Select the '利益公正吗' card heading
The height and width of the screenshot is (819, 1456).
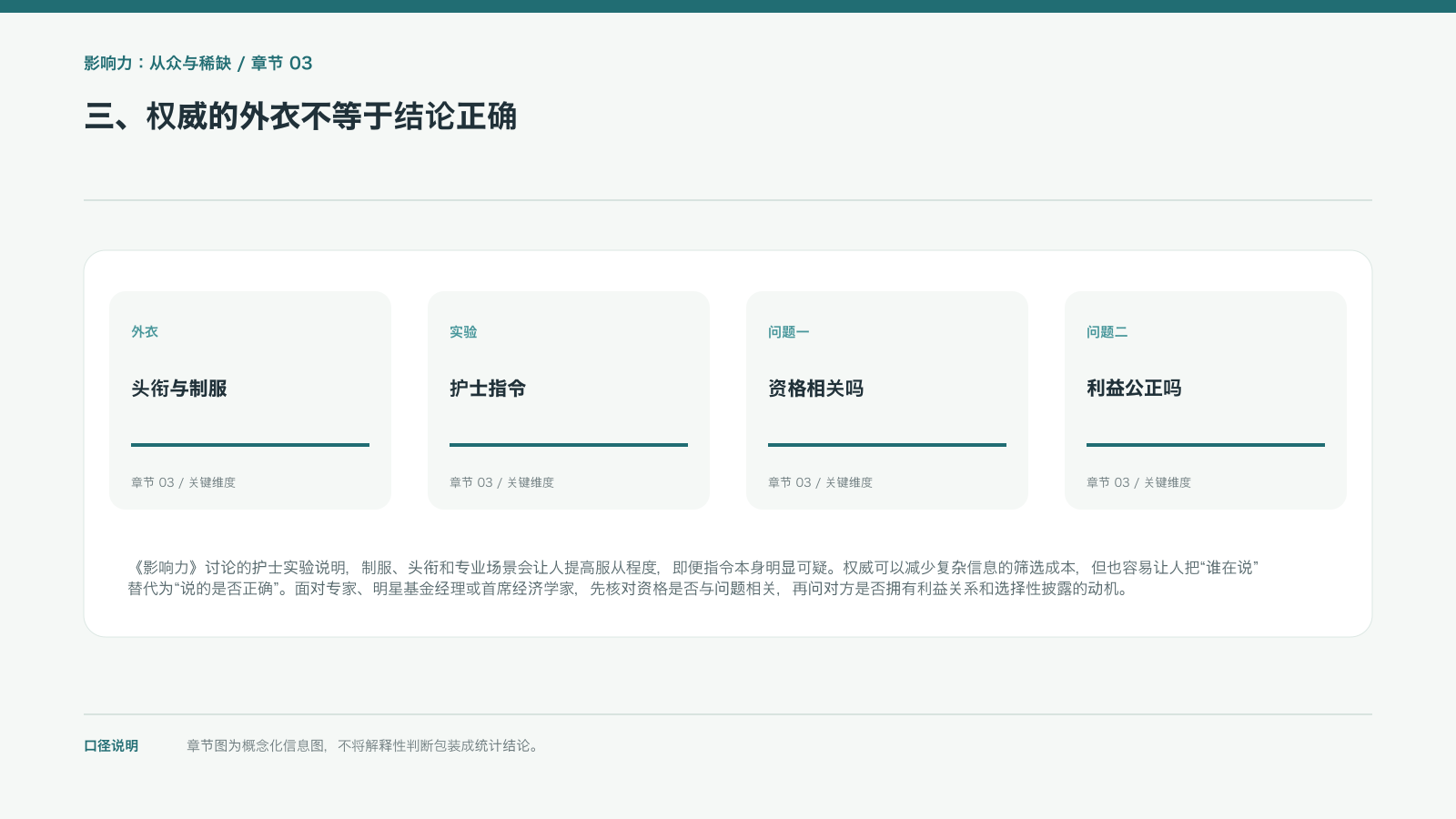click(x=1135, y=389)
